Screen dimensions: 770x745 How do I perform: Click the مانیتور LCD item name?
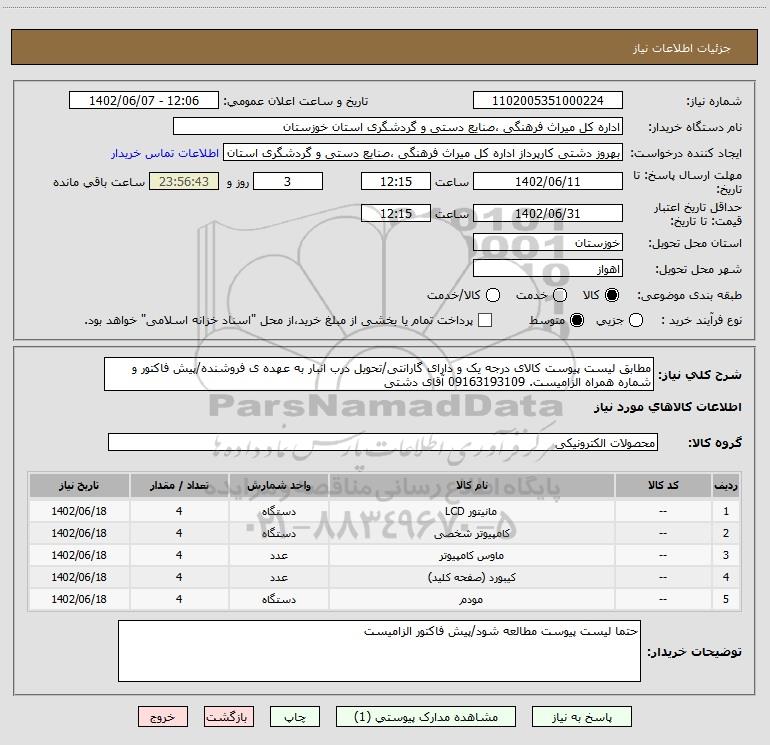470,511
